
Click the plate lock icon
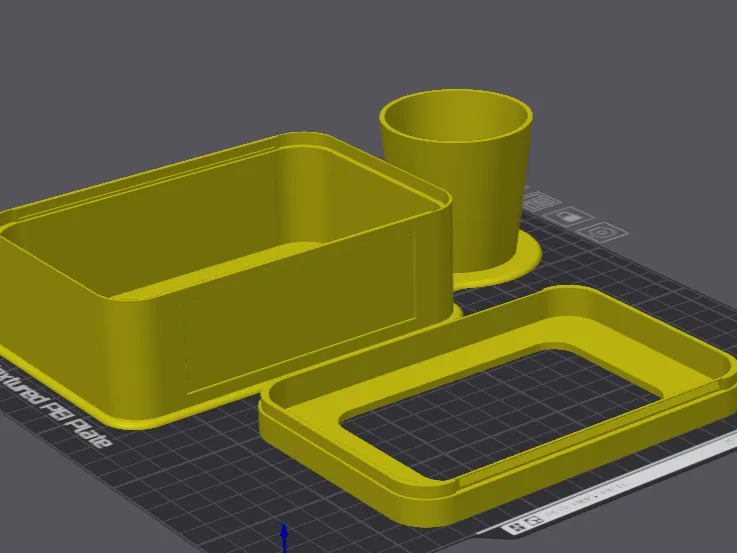pyautogui.click(x=569, y=217)
